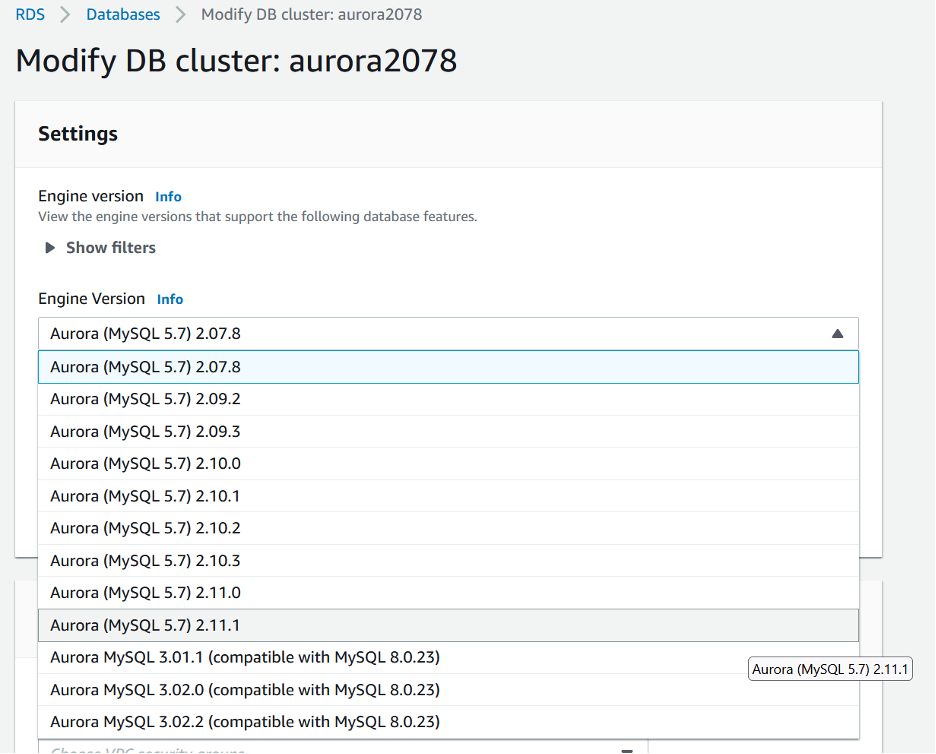
Task: Select Aurora (MySQL 5.7) 2.10.0 option
Action: click(448, 464)
